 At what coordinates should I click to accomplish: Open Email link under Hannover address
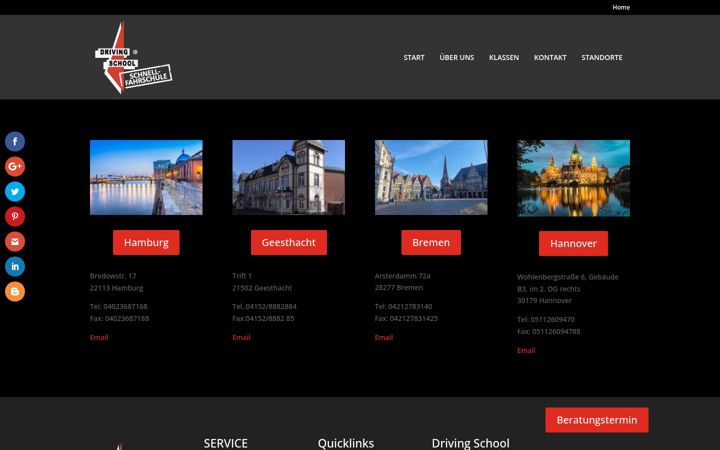pyautogui.click(x=526, y=350)
